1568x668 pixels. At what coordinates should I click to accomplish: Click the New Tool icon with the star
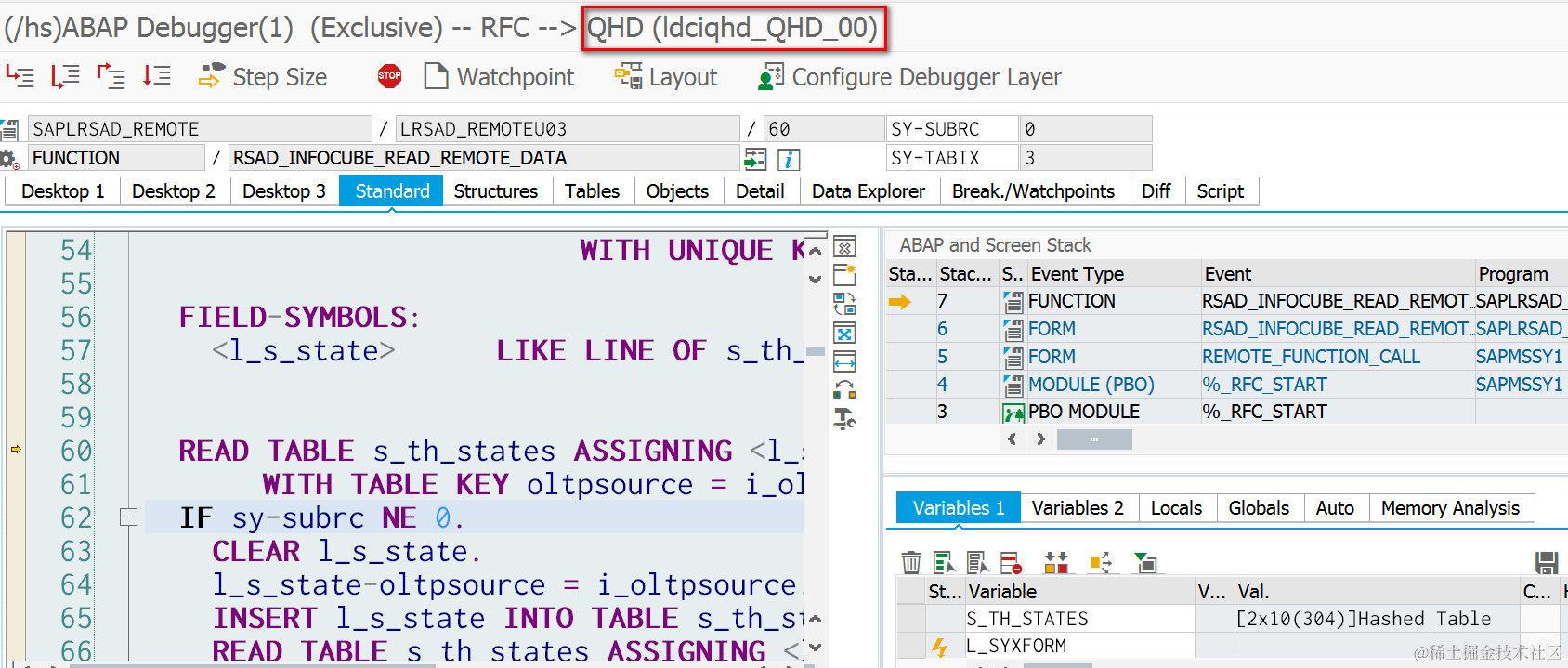click(844, 275)
